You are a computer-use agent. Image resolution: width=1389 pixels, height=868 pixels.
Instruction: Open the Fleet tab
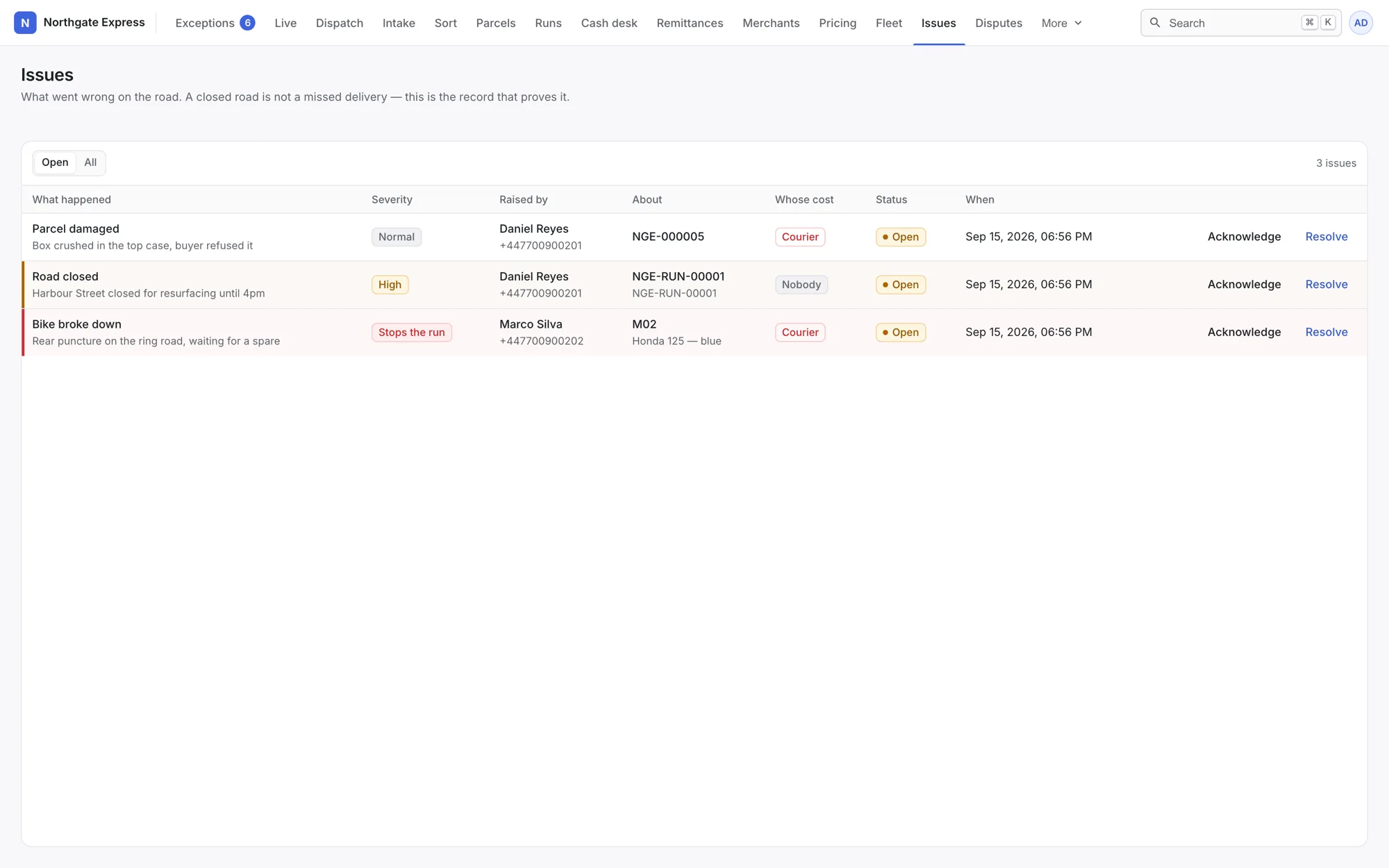[x=889, y=23]
